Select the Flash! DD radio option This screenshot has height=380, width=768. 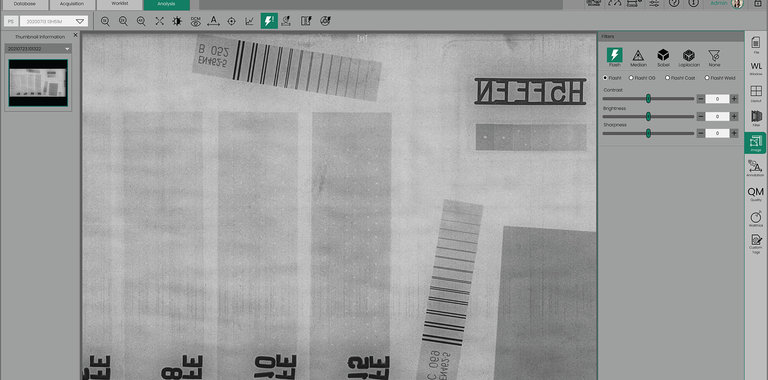click(641, 78)
